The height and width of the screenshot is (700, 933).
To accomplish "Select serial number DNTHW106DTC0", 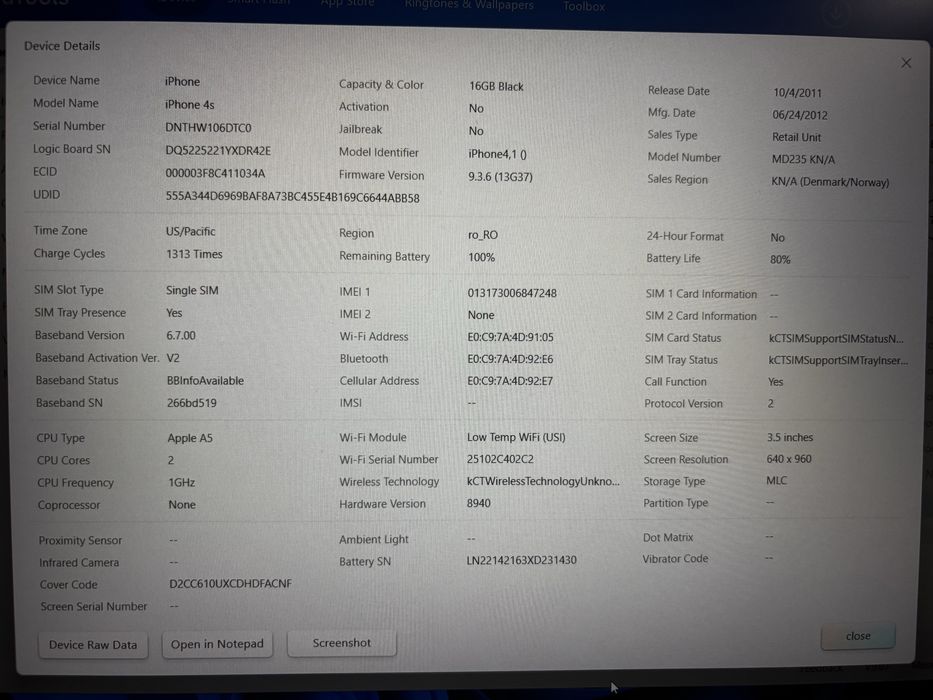I will coord(208,128).
